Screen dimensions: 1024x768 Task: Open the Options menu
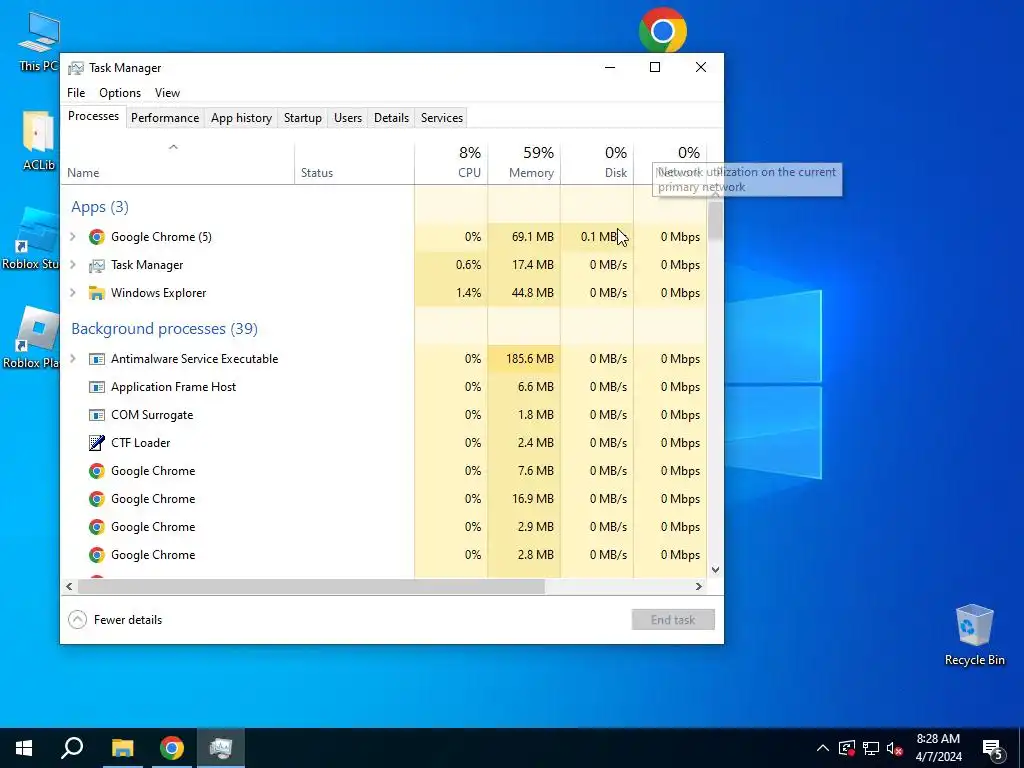pyautogui.click(x=120, y=93)
